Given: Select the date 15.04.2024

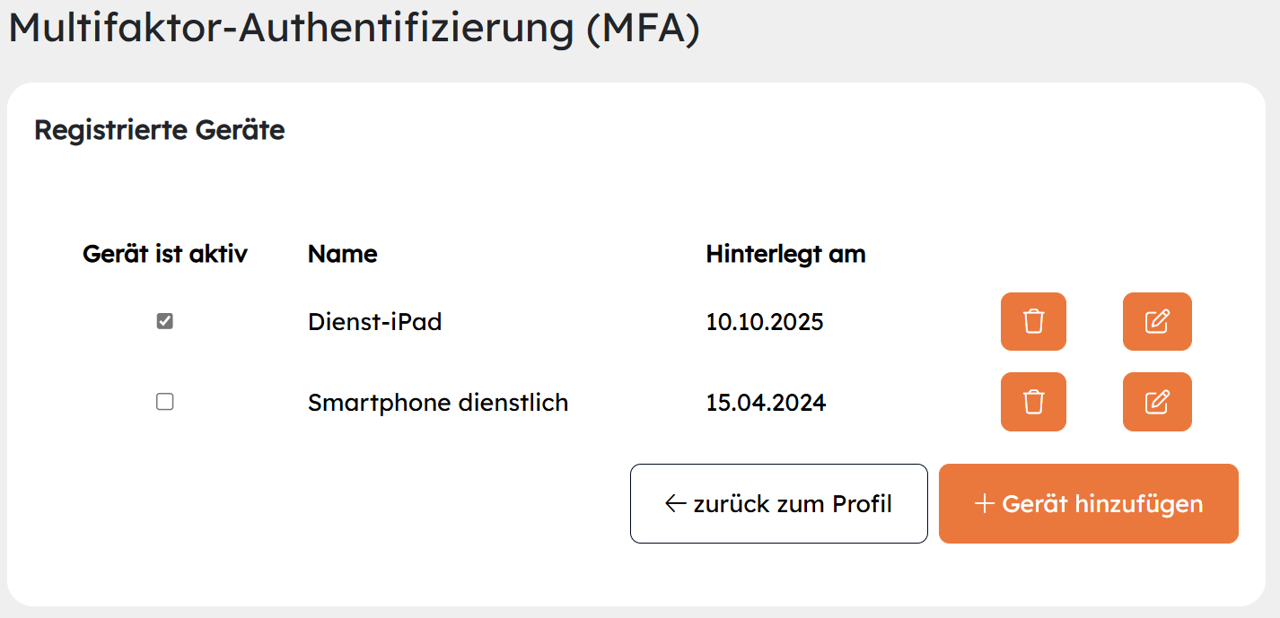Looking at the screenshot, I should pyautogui.click(x=765, y=403).
